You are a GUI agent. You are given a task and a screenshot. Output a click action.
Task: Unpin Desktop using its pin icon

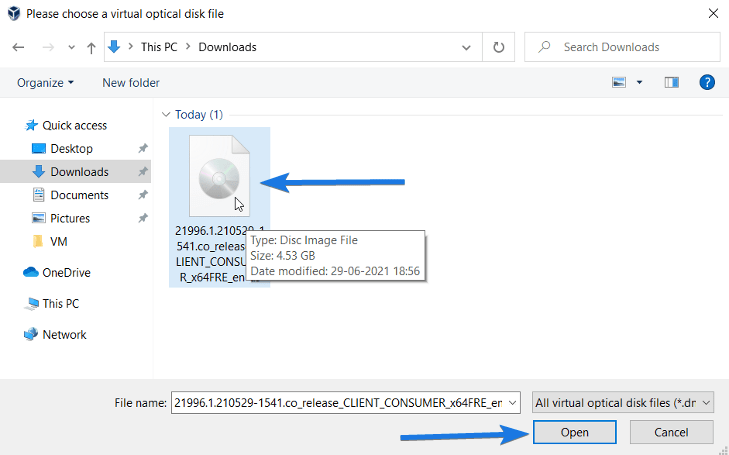point(143,148)
